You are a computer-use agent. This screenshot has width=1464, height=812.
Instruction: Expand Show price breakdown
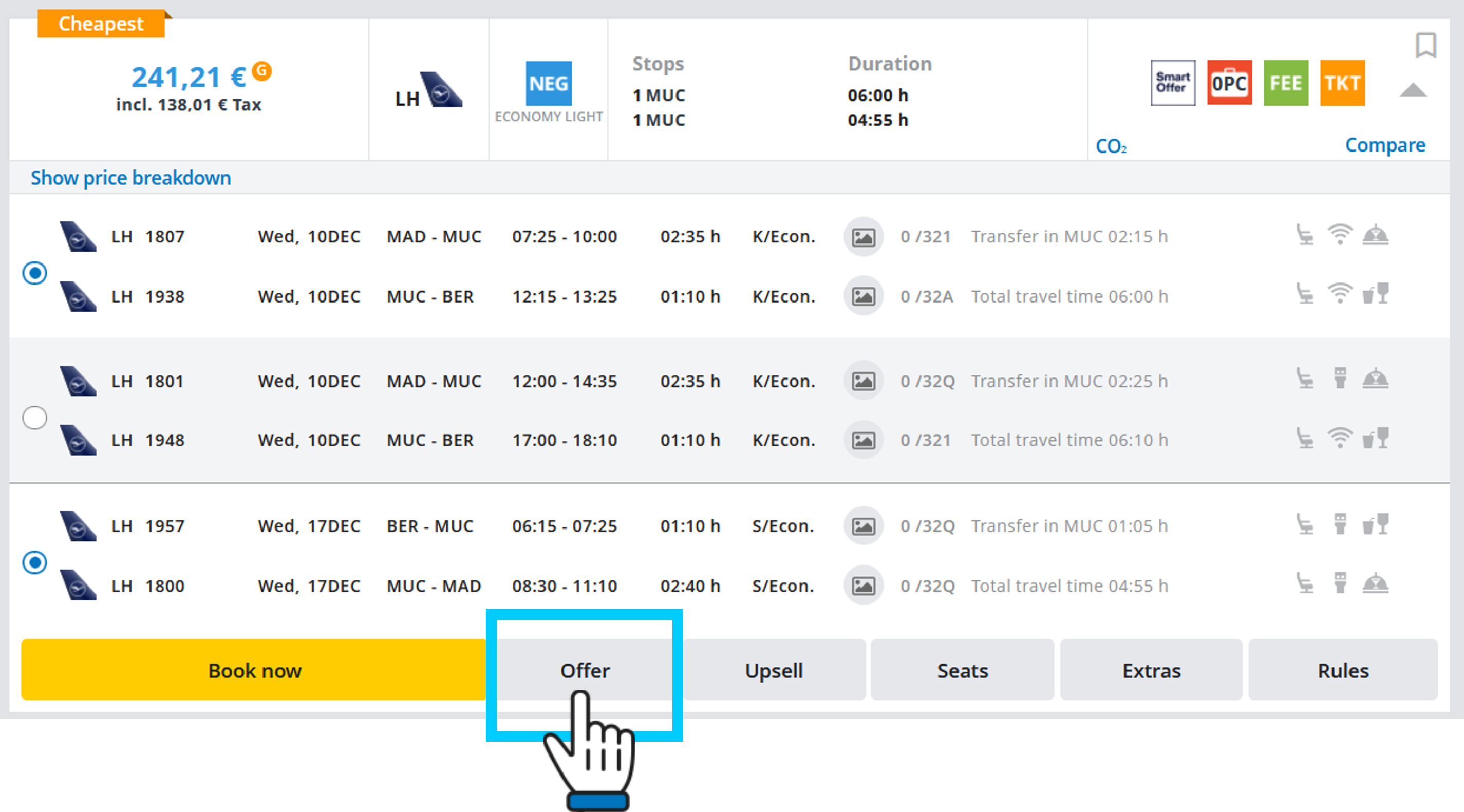click(x=130, y=178)
